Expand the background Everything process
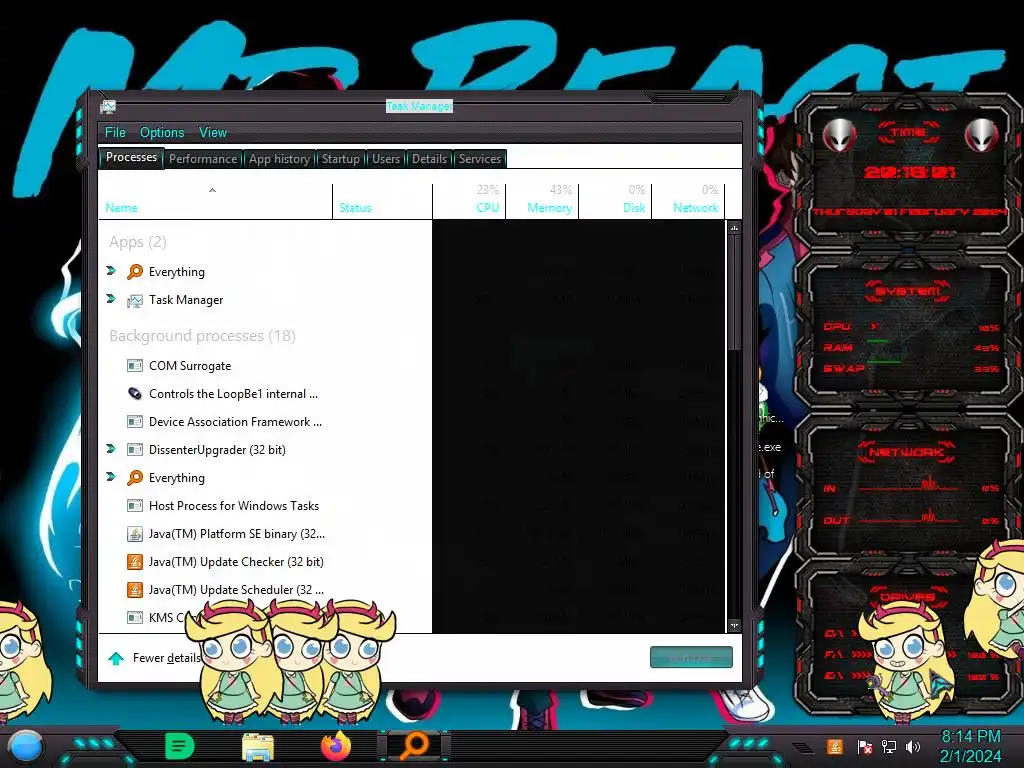Viewport: 1024px width, 768px height. click(111, 477)
